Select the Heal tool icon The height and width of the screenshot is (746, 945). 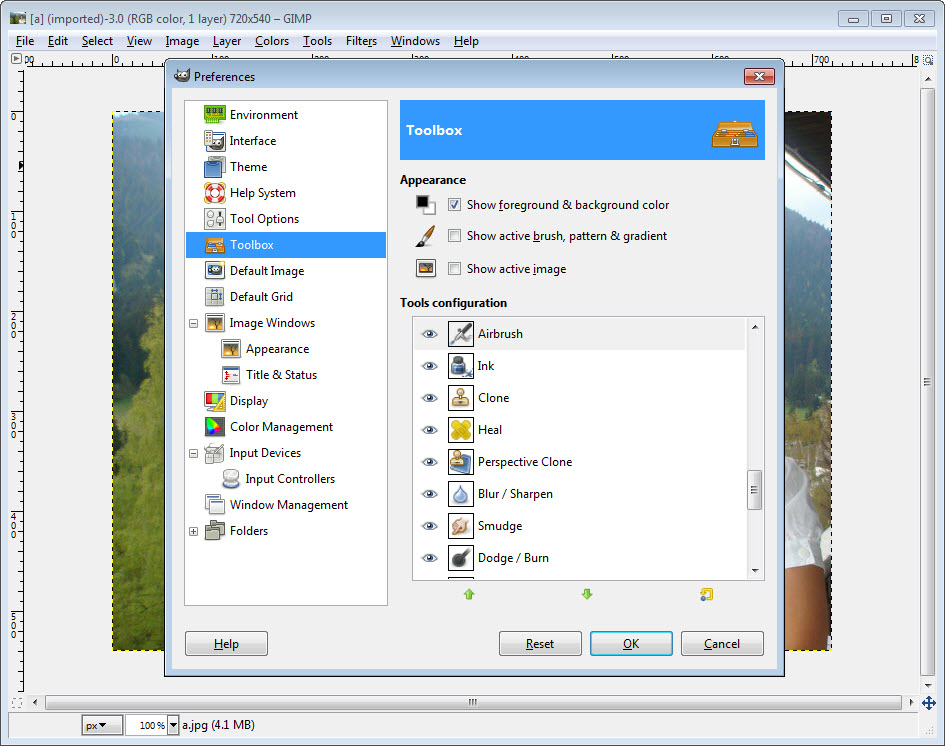(x=460, y=430)
